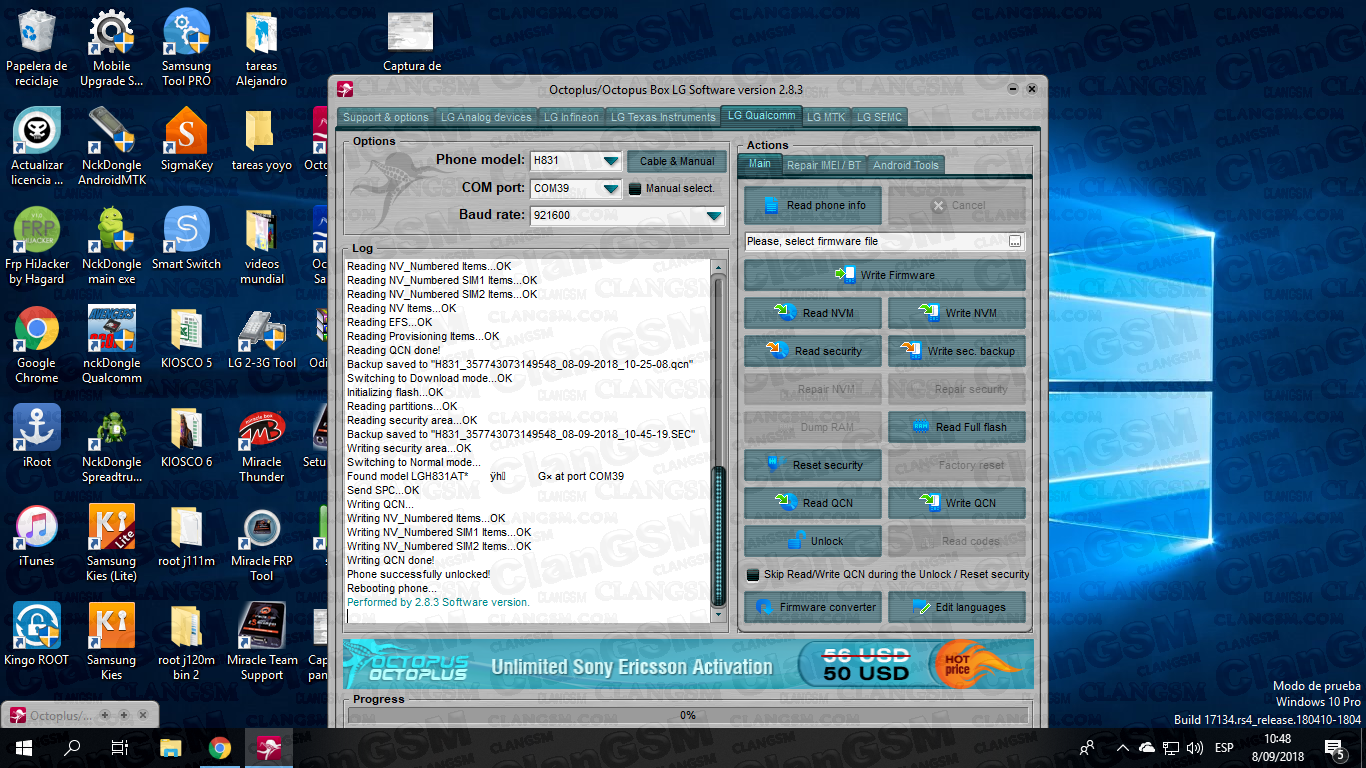Launch iTunes desktop shortcut
Viewport: 1366px width, 768px height.
tap(37, 536)
